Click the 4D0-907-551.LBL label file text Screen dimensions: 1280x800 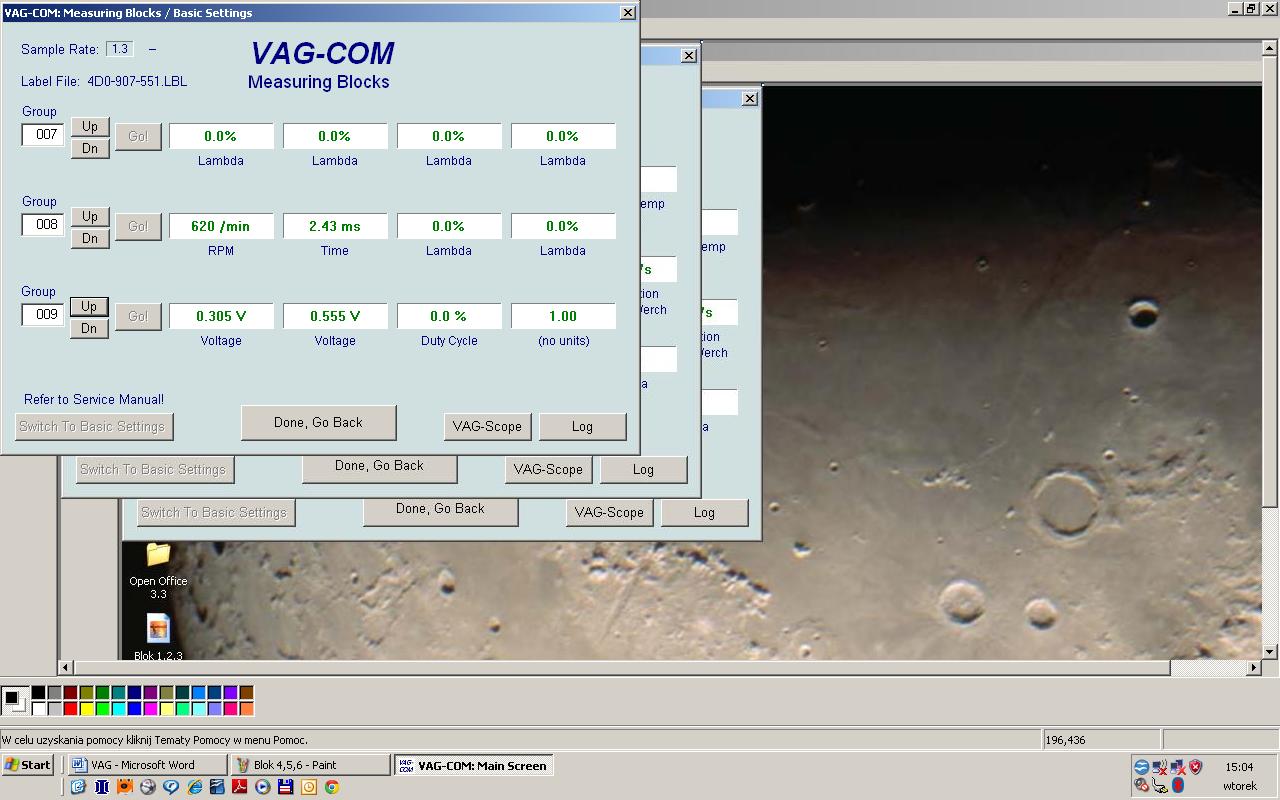click(x=137, y=82)
